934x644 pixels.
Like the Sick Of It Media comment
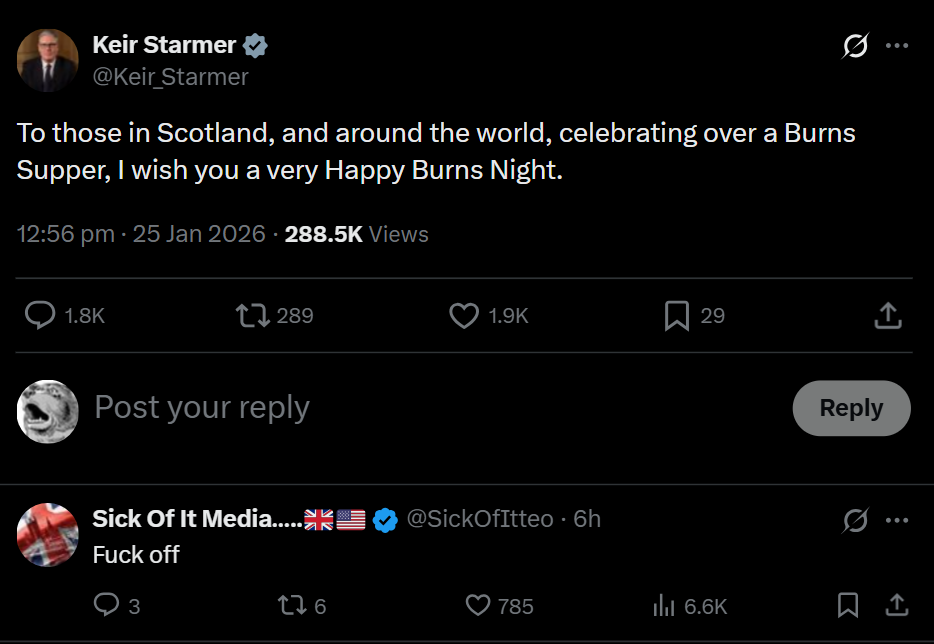click(479, 605)
